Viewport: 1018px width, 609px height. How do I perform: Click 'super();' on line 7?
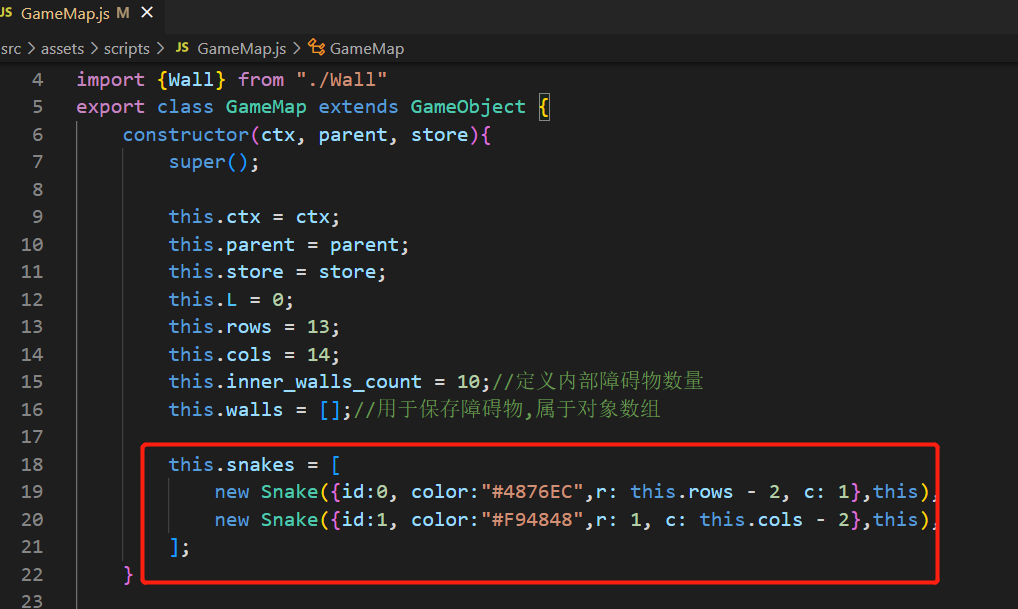coord(214,162)
